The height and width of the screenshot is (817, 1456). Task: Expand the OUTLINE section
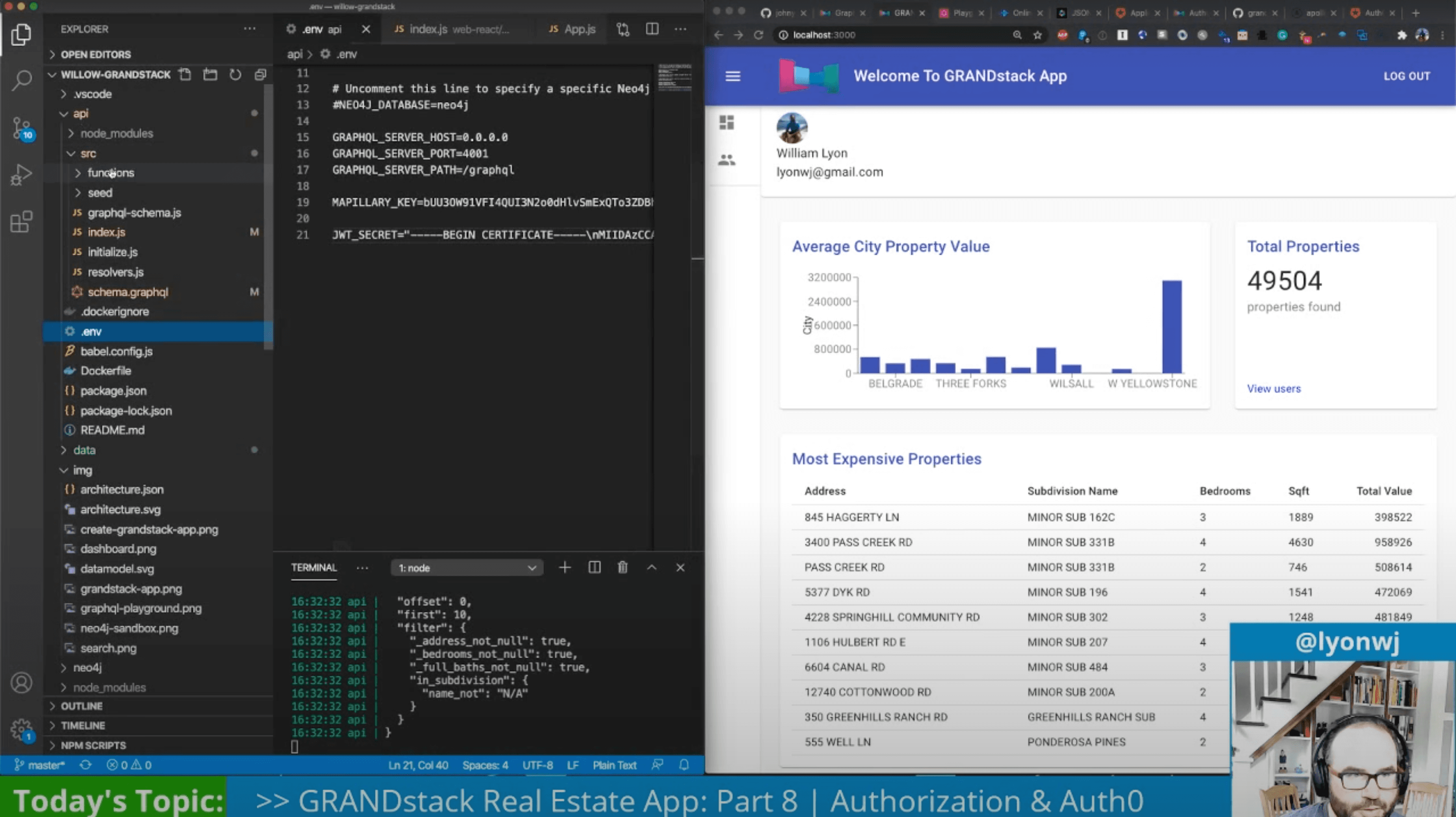point(82,706)
